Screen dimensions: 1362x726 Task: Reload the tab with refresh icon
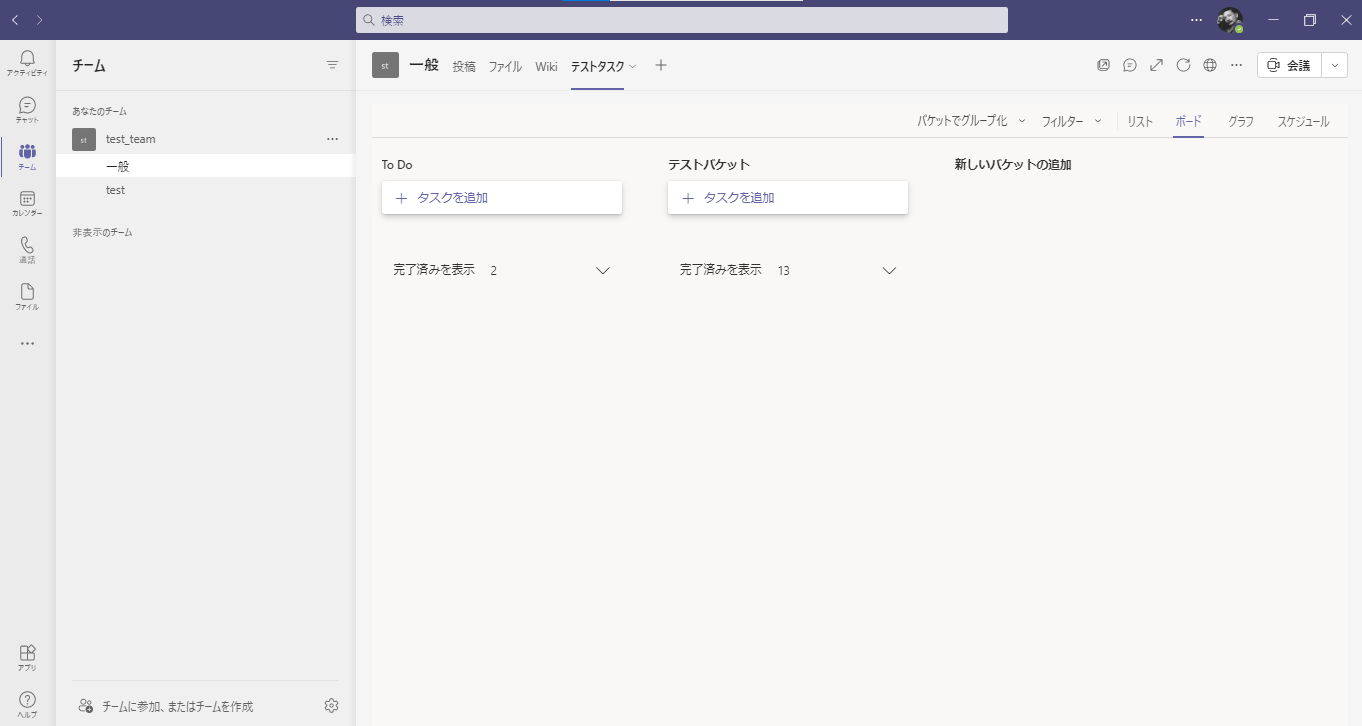1183,65
